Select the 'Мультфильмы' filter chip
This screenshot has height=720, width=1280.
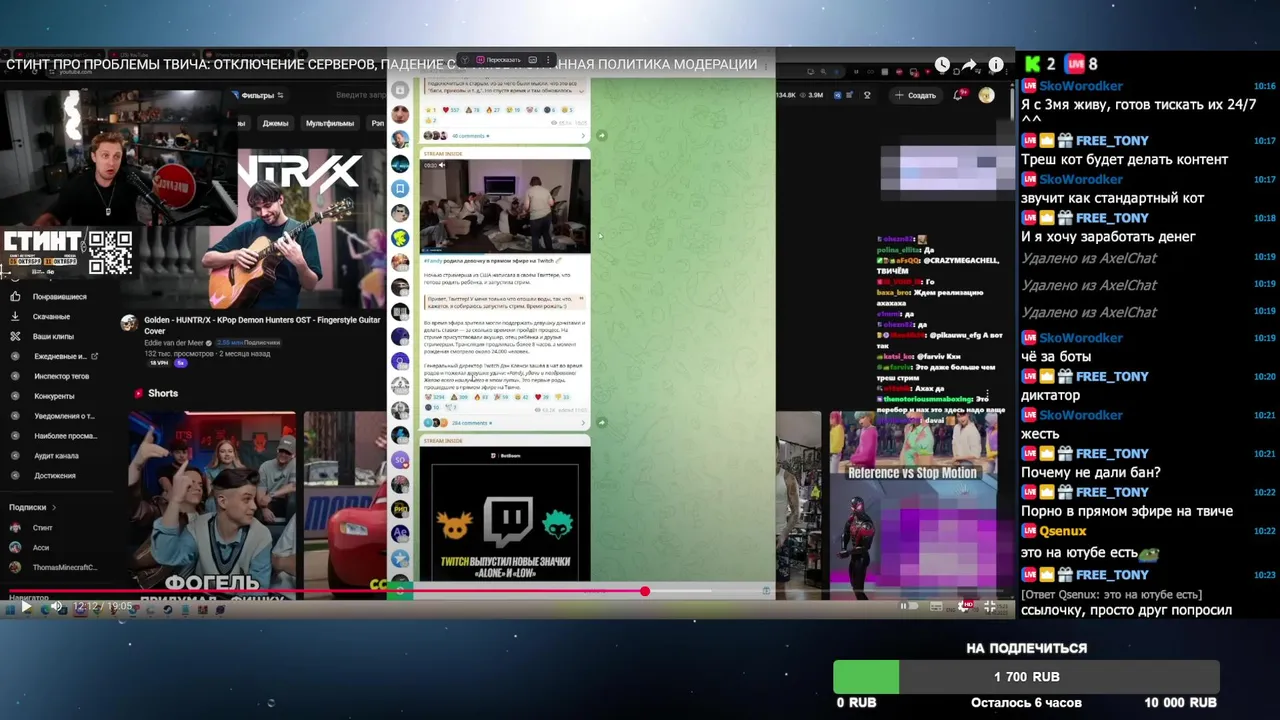point(330,124)
